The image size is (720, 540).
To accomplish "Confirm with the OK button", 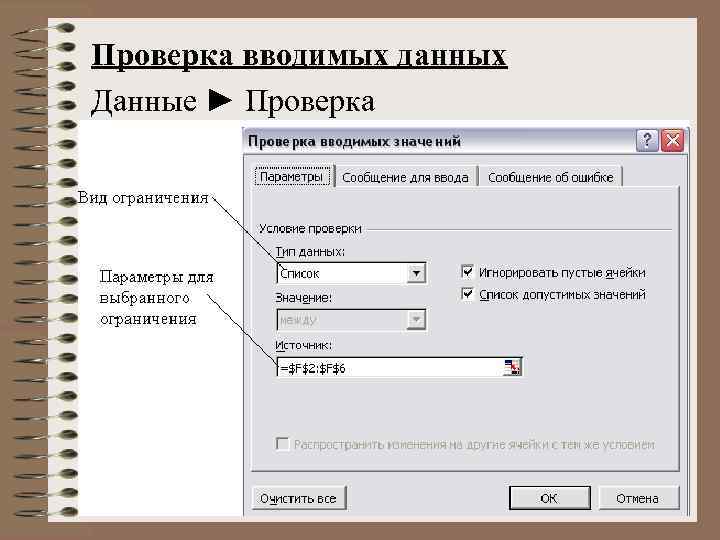I will 550,498.
